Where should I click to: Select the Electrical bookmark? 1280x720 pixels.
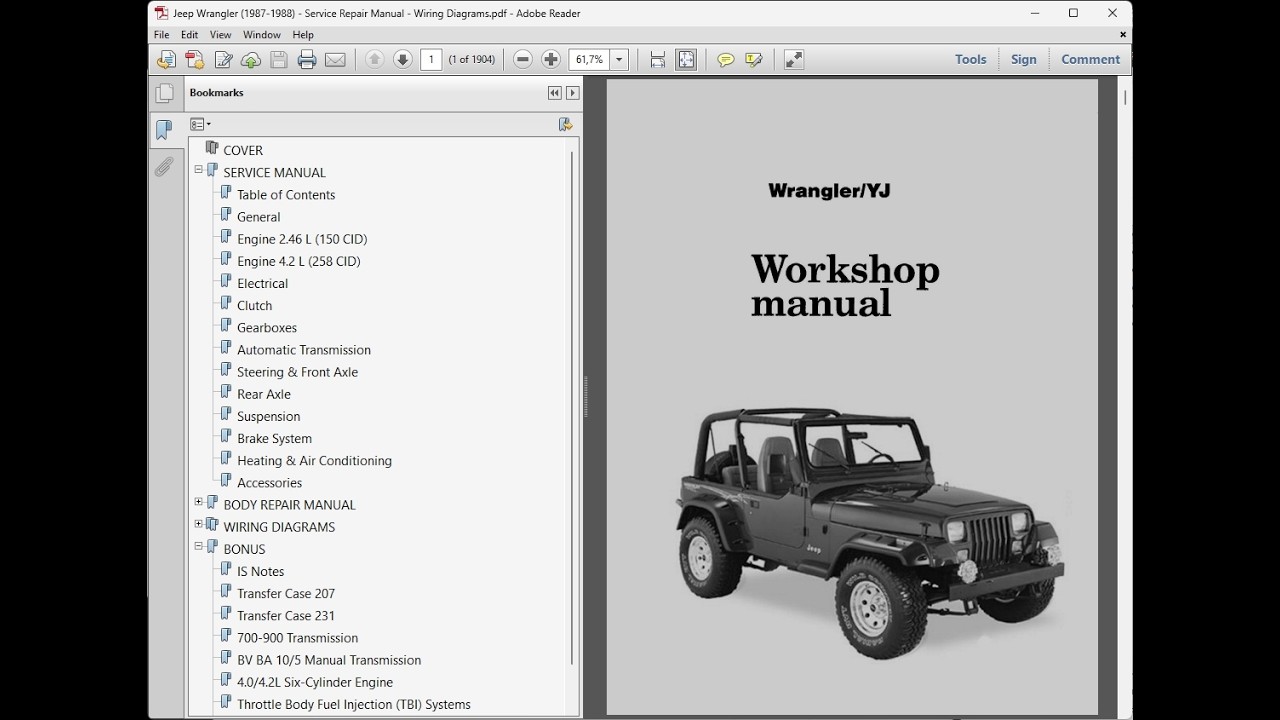coord(262,283)
